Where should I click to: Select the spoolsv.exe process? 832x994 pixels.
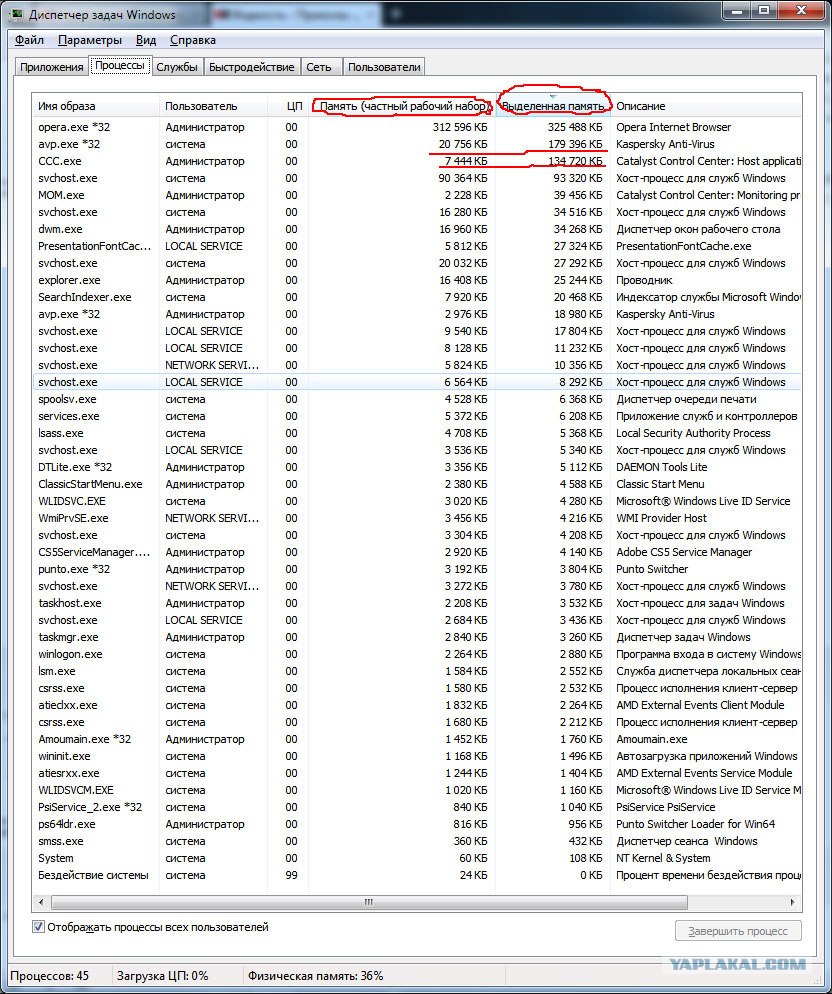click(417, 399)
